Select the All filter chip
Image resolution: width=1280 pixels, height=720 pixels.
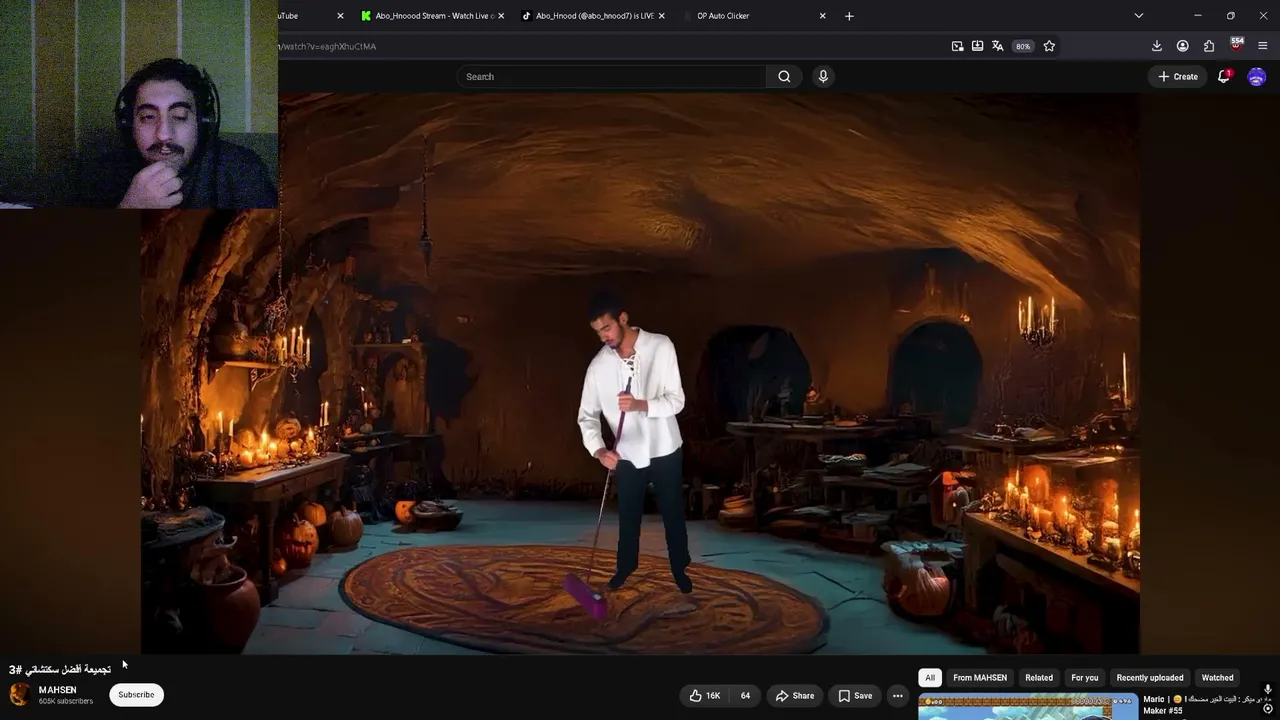click(930, 678)
